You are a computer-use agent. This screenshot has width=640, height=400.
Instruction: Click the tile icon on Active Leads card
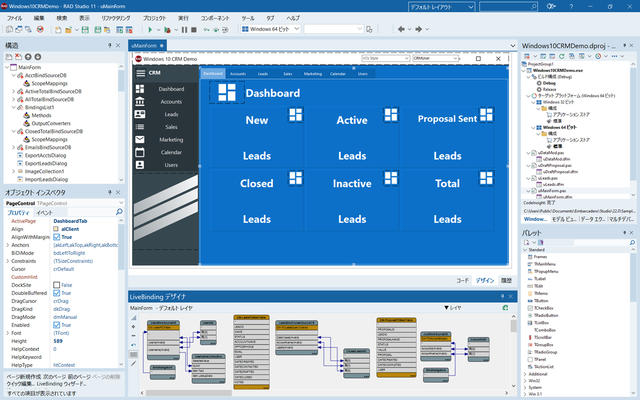pos(391,115)
